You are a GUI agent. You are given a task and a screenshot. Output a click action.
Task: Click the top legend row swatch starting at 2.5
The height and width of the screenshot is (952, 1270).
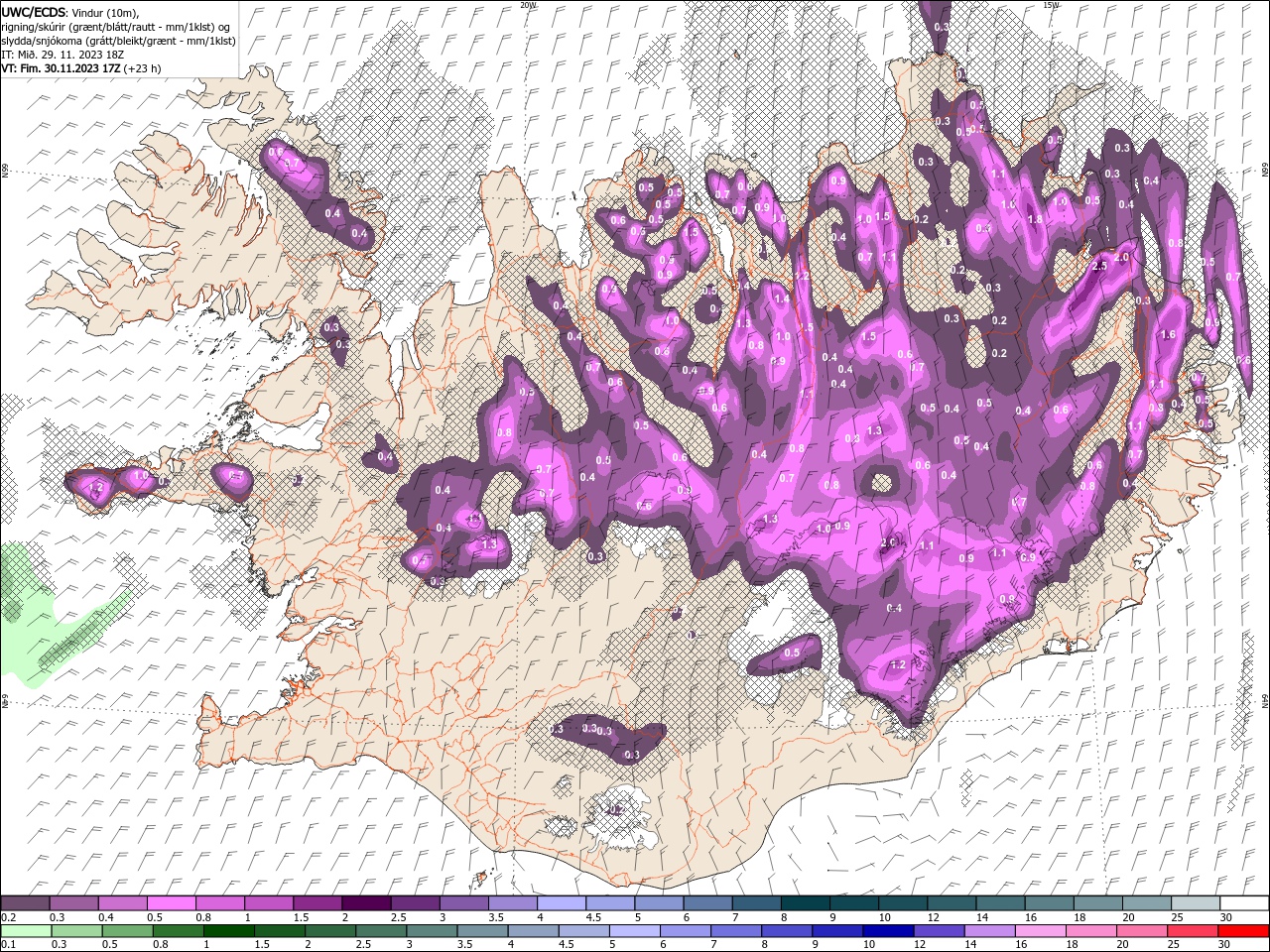(415, 903)
